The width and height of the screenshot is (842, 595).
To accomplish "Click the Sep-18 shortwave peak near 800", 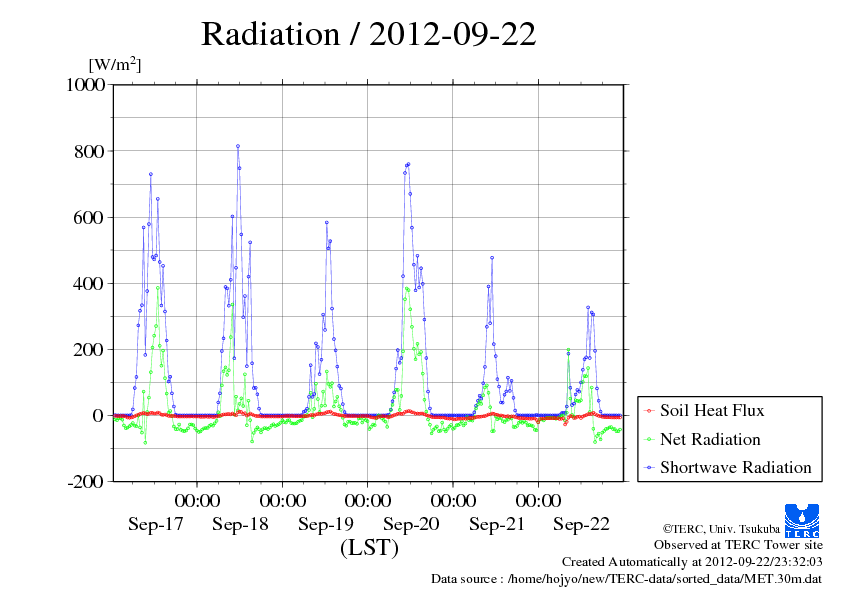I will [x=238, y=146].
